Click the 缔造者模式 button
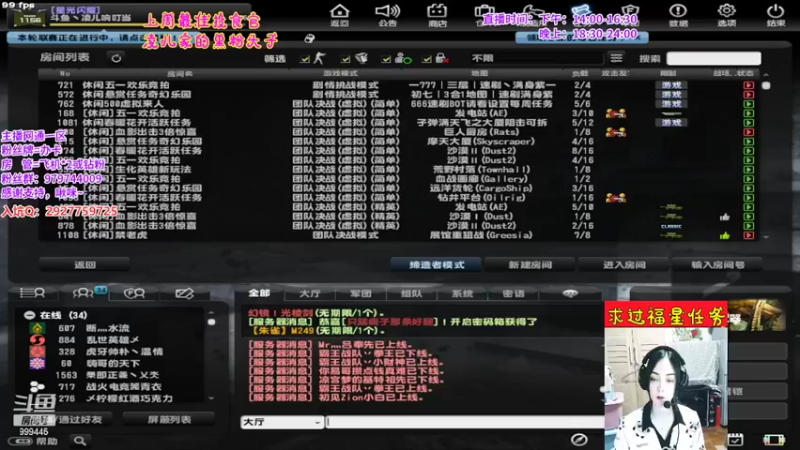Image resolution: width=800 pixels, height=450 pixels. 436,264
